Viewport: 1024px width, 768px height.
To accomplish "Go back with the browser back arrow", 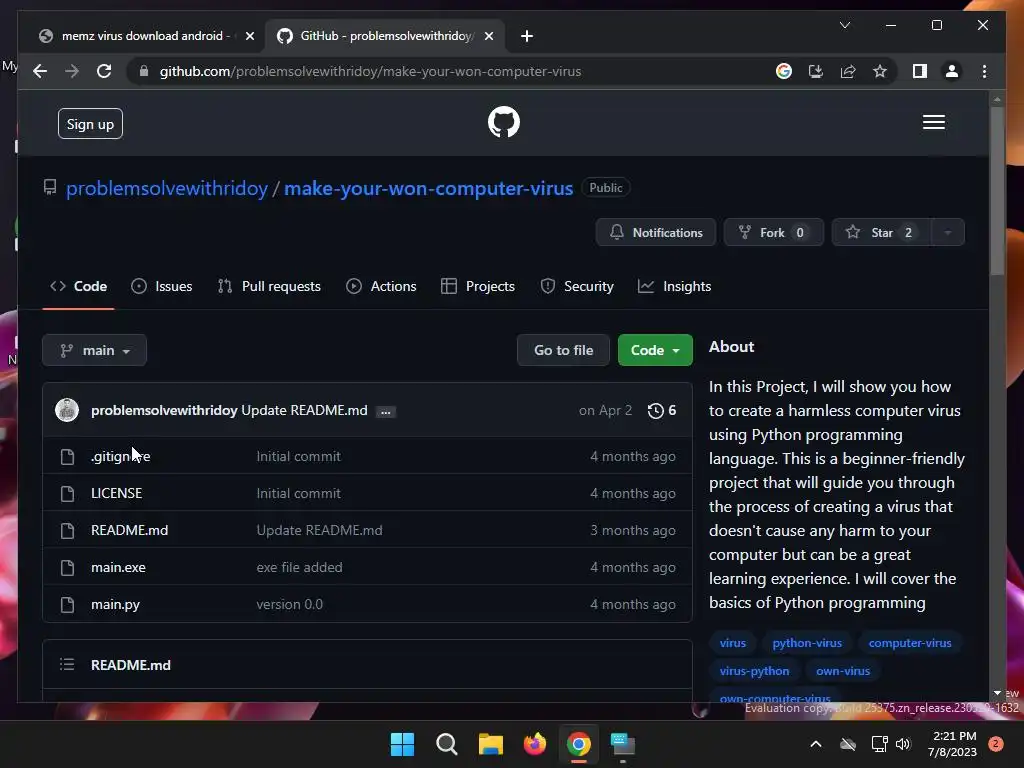I will click(x=40, y=71).
